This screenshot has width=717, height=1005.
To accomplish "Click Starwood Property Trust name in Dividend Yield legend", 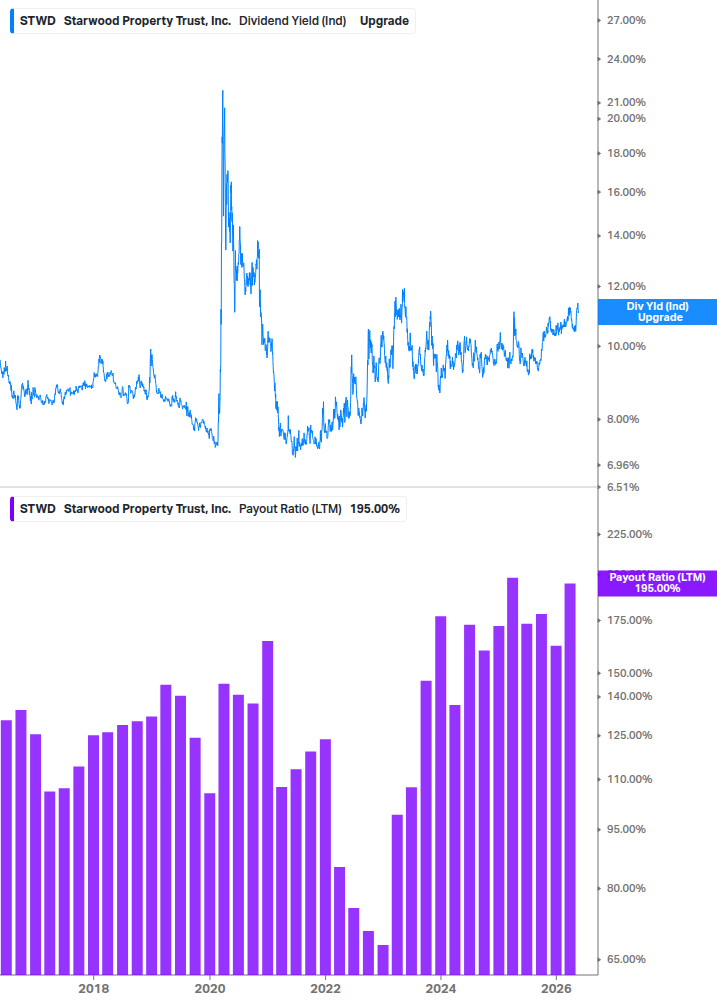I will [147, 21].
